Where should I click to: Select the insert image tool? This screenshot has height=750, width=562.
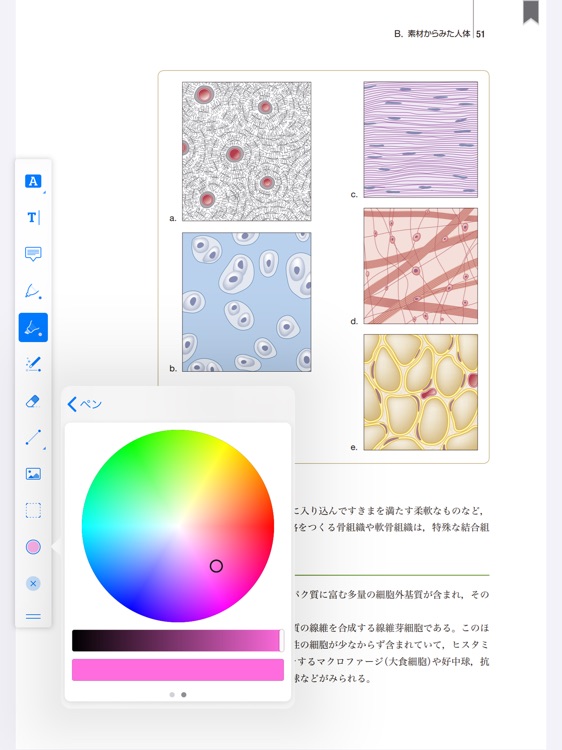point(33,474)
